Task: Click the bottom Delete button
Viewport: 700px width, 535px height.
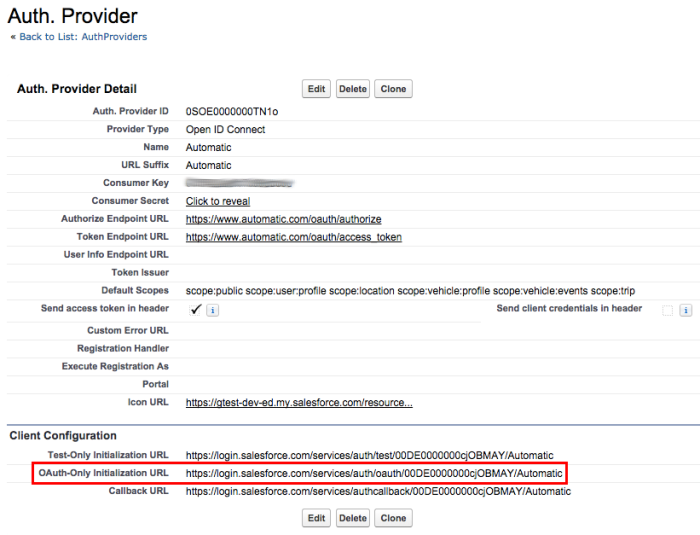Action: [353, 518]
